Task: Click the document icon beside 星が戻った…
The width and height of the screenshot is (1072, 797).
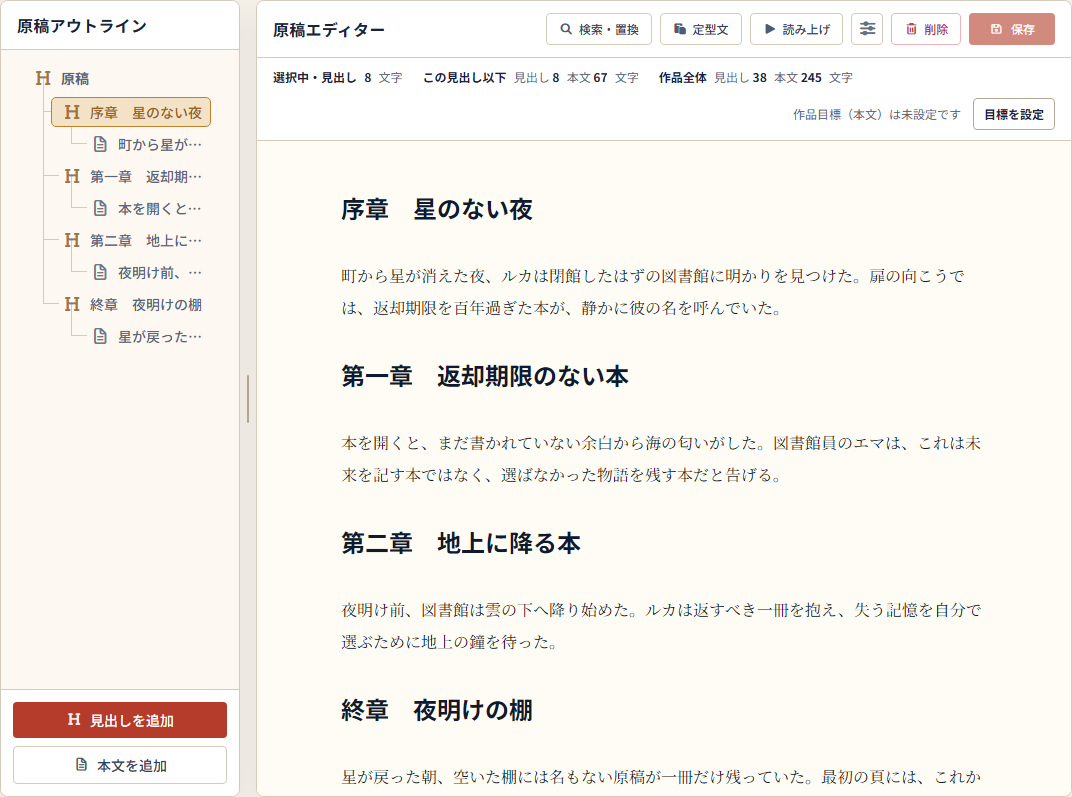Action: click(100, 337)
